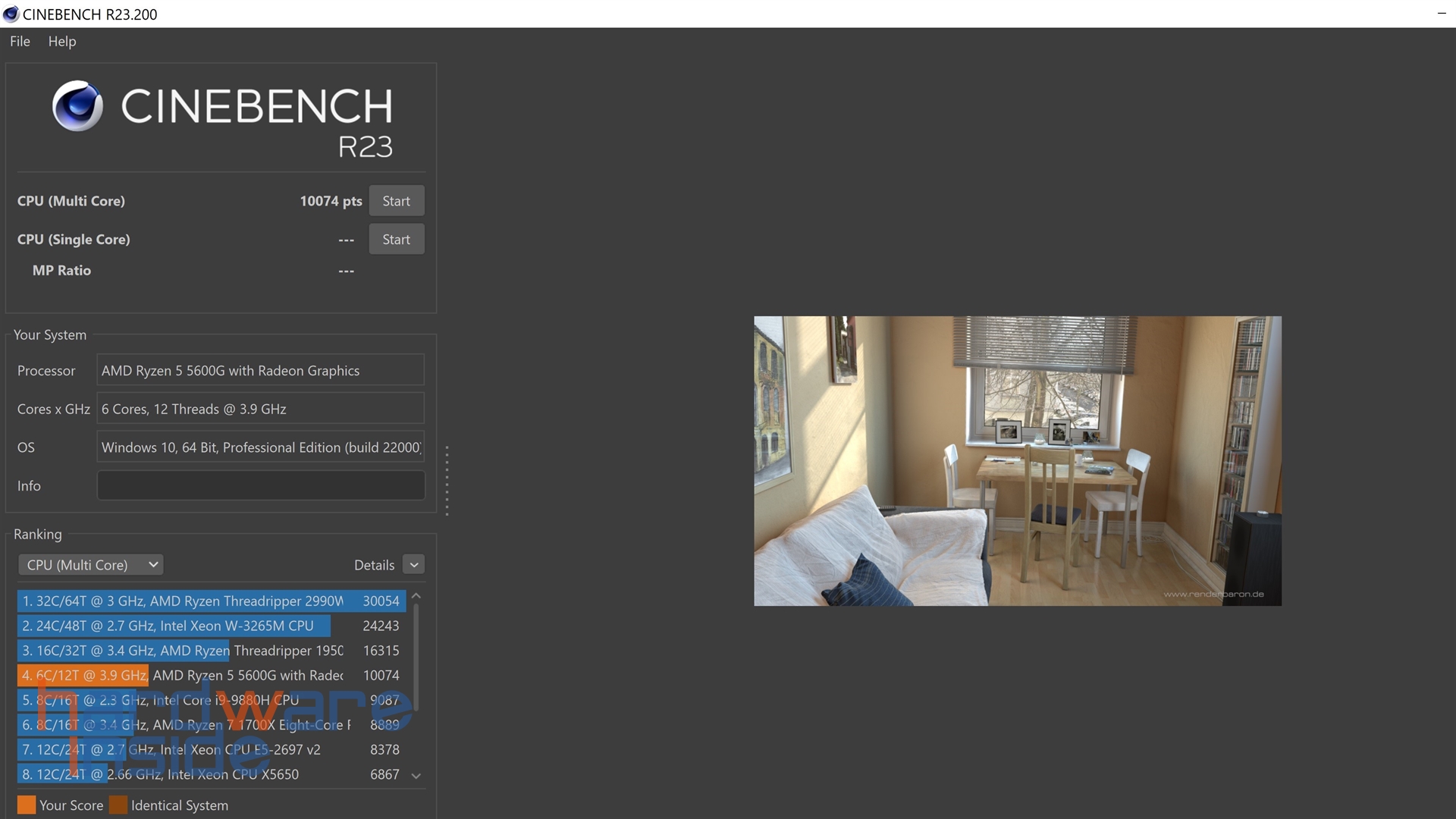The image size is (1456, 819).
Task: Open the File menu
Action: 20,42
